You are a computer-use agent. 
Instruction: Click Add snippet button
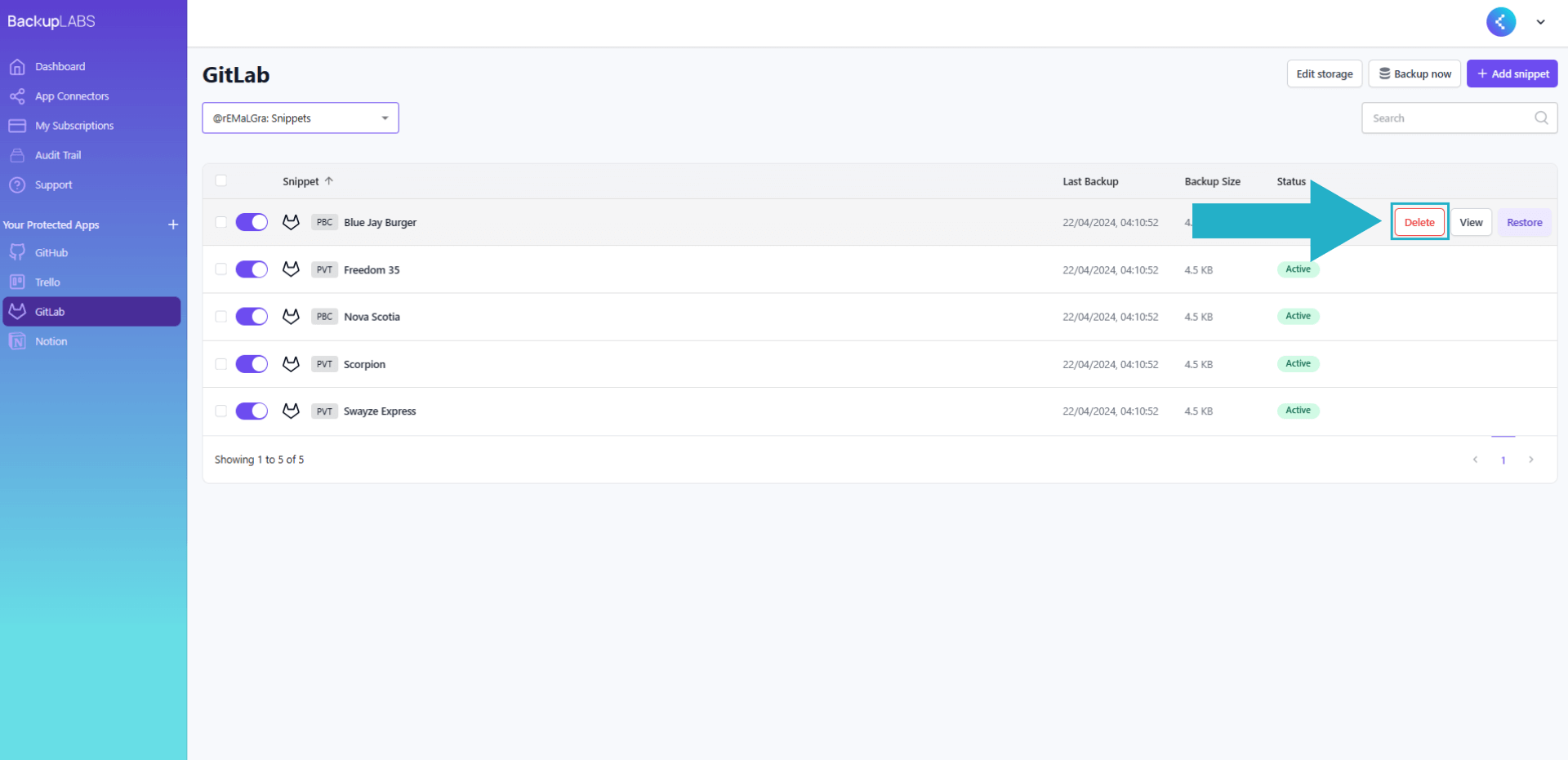point(1512,73)
